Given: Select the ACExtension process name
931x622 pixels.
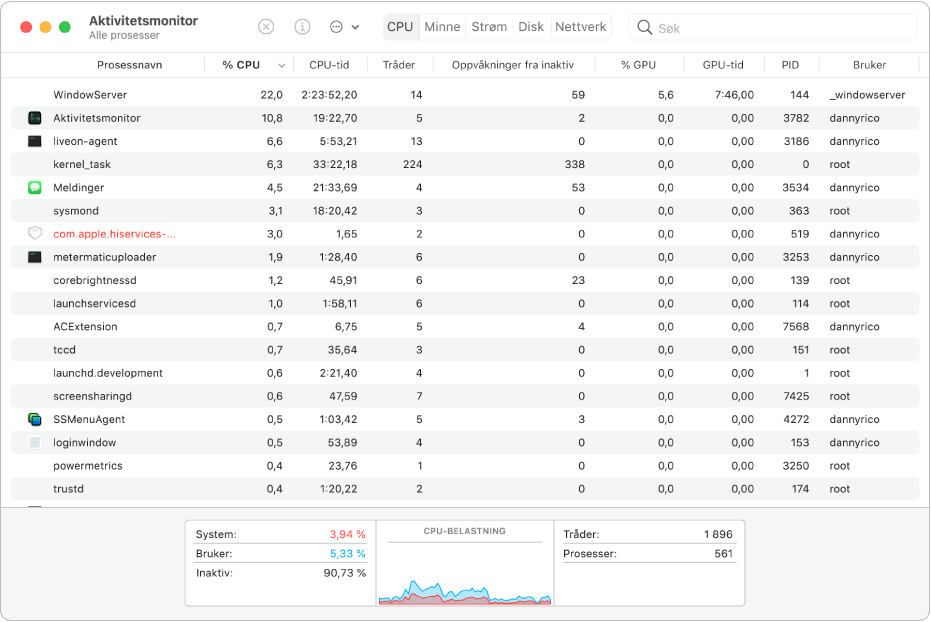Looking at the screenshot, I should 86,326.
